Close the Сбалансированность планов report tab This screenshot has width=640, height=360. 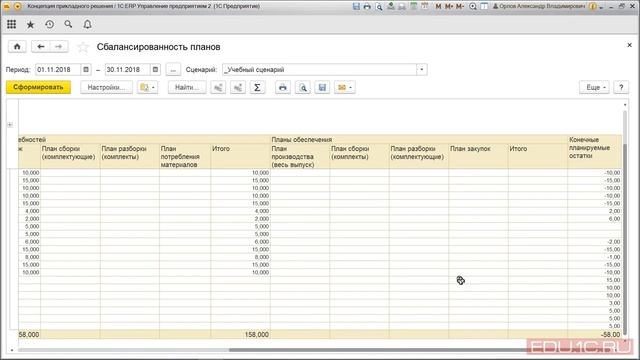pyautogui.click(x=629, y=45)
